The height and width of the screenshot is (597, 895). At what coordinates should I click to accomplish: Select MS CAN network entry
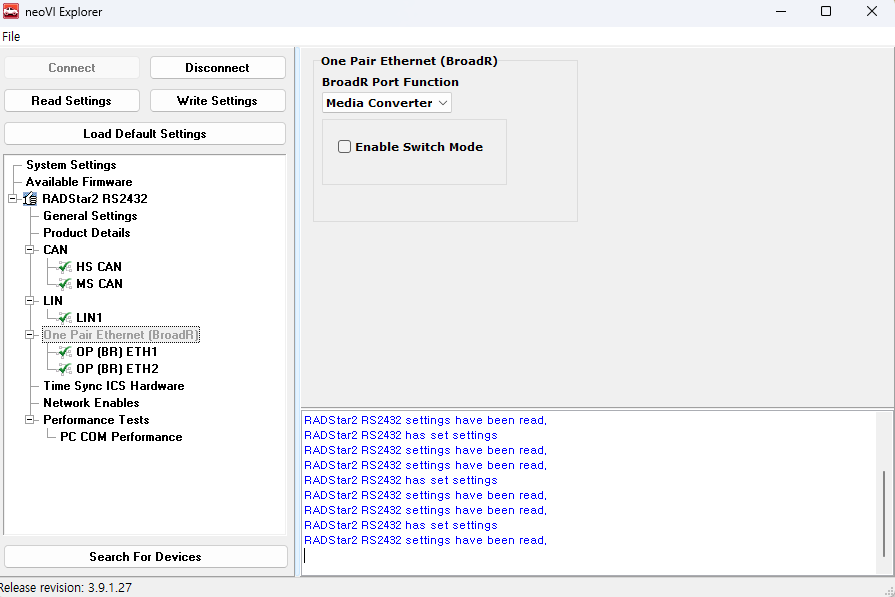pos(99,284)
